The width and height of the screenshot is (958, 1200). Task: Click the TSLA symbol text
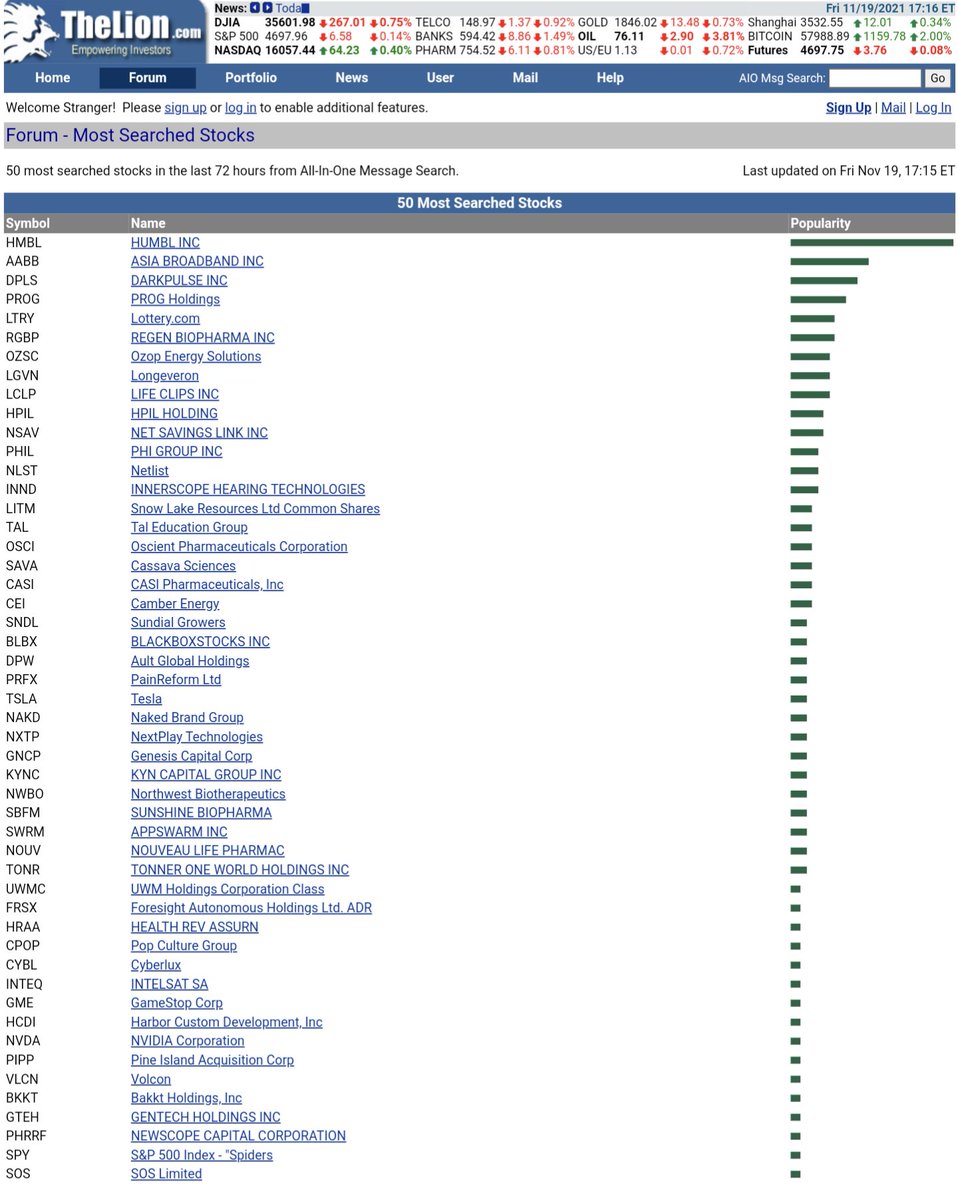point(22,699)
